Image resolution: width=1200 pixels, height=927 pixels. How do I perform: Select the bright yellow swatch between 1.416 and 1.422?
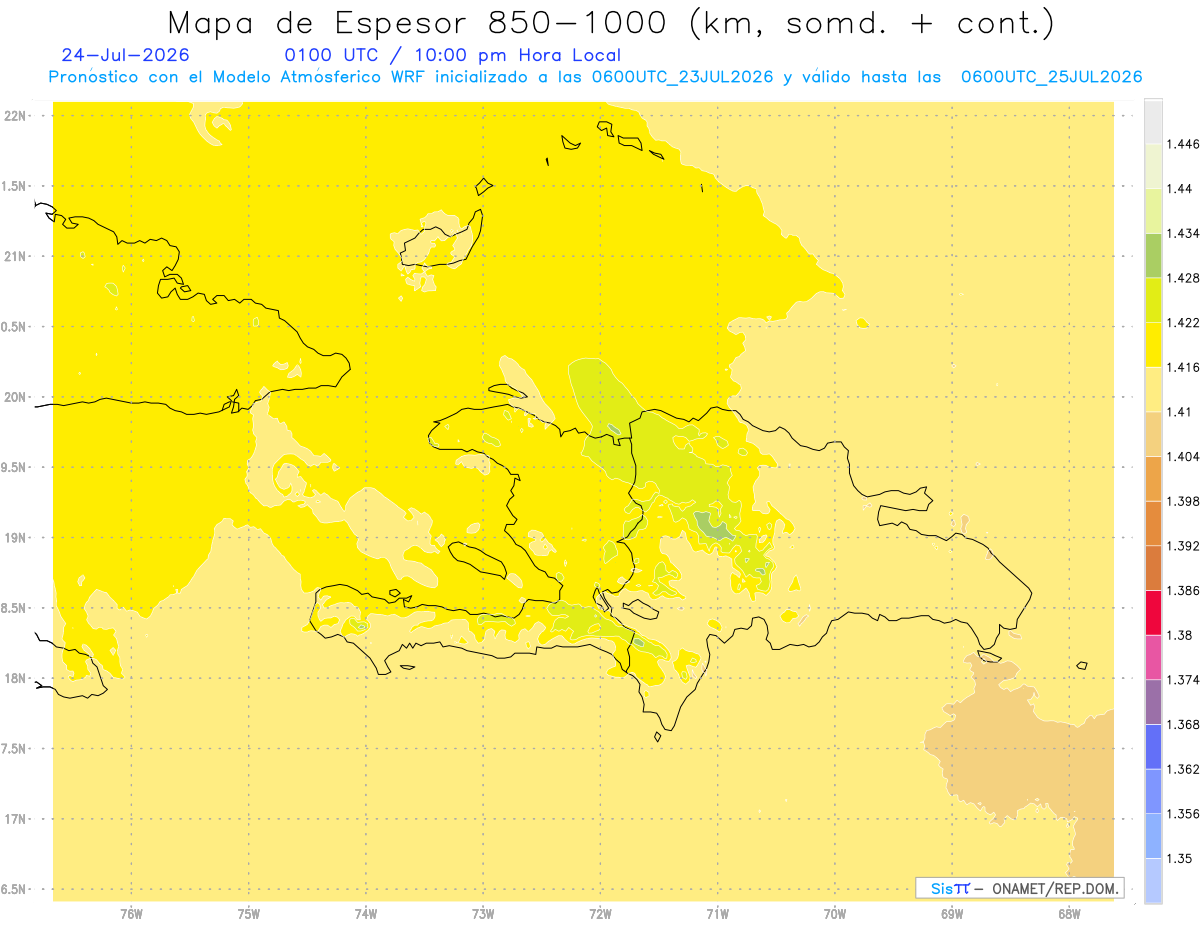pyautogui.click(x=1153, y=345)
